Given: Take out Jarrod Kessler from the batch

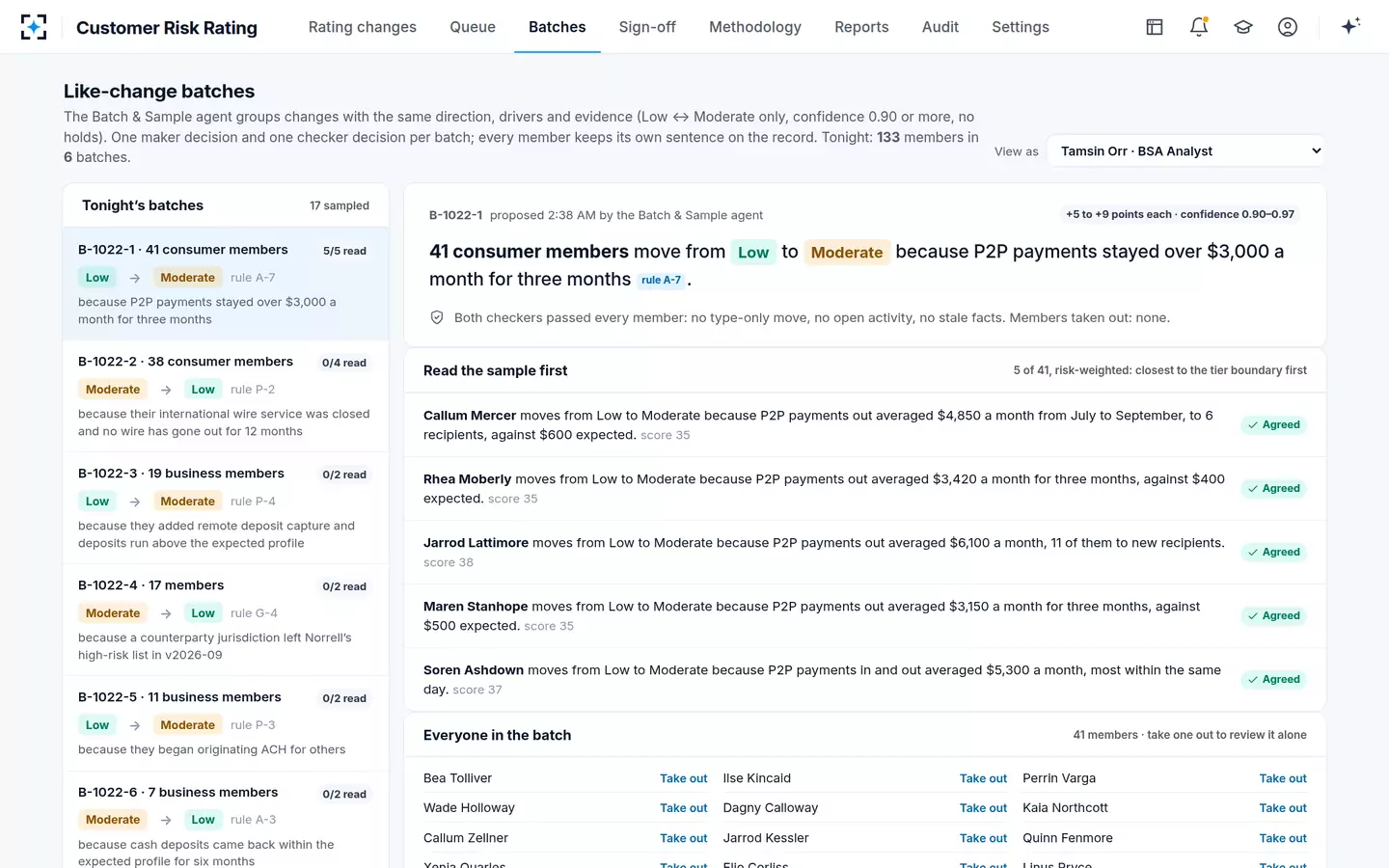Looking at the screenshot, I should point(983,839).
